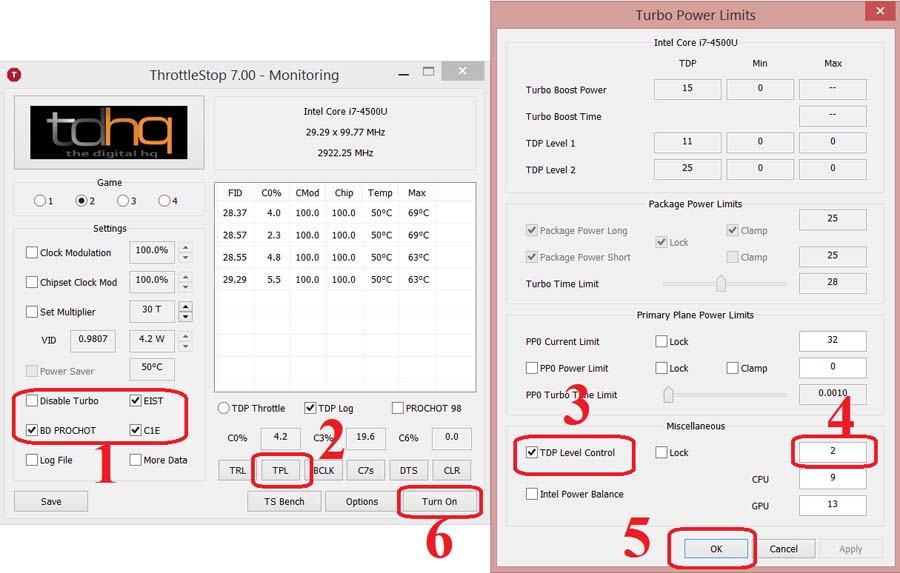This screenshot has height=573, width=900.
Task: Maximize the ThrottleStop window
Action: point(428,71)
